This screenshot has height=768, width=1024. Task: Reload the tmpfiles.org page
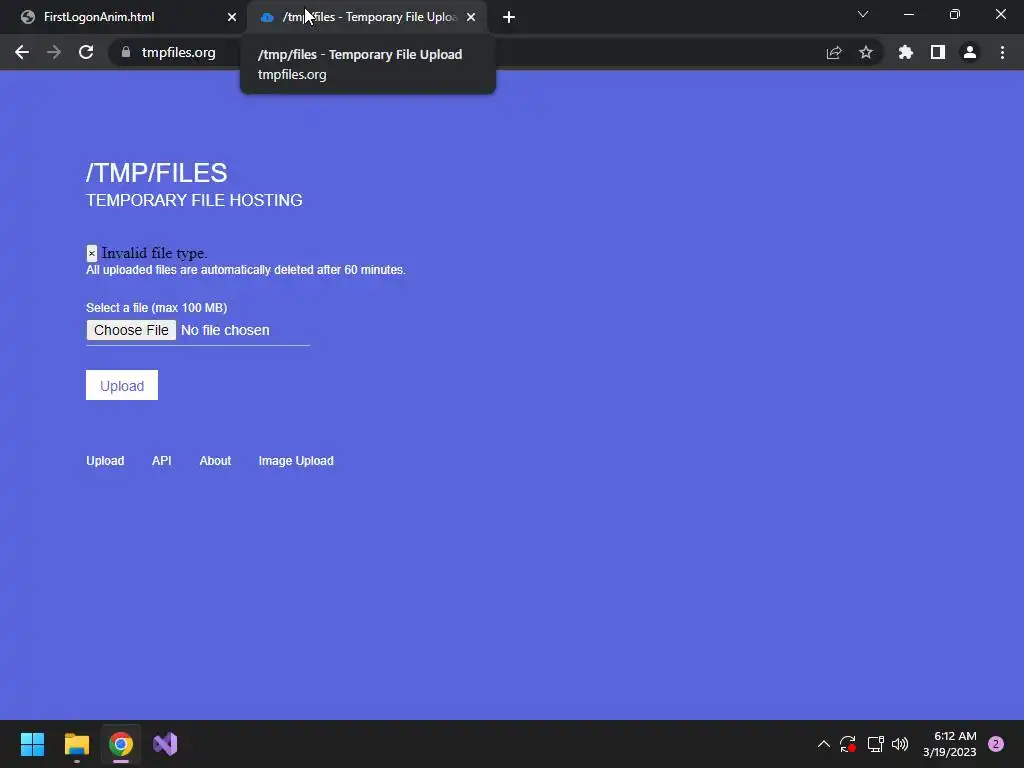pos(86,52)
